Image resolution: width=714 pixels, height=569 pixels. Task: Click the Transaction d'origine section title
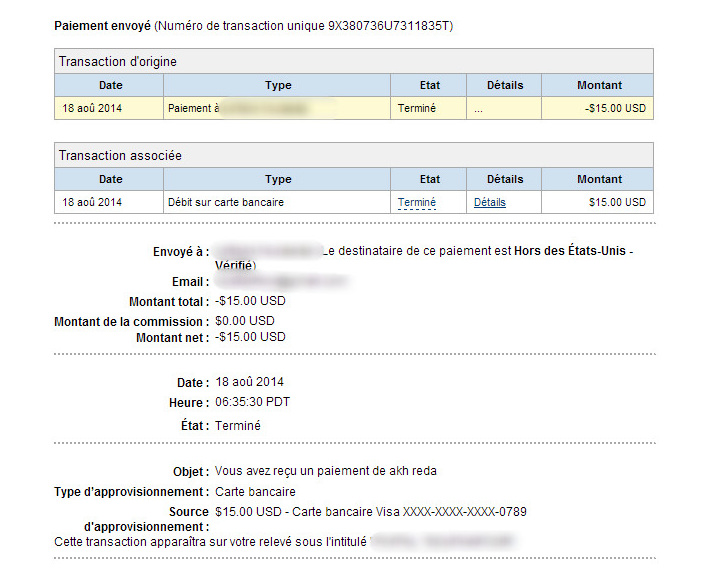click(117, 61)
